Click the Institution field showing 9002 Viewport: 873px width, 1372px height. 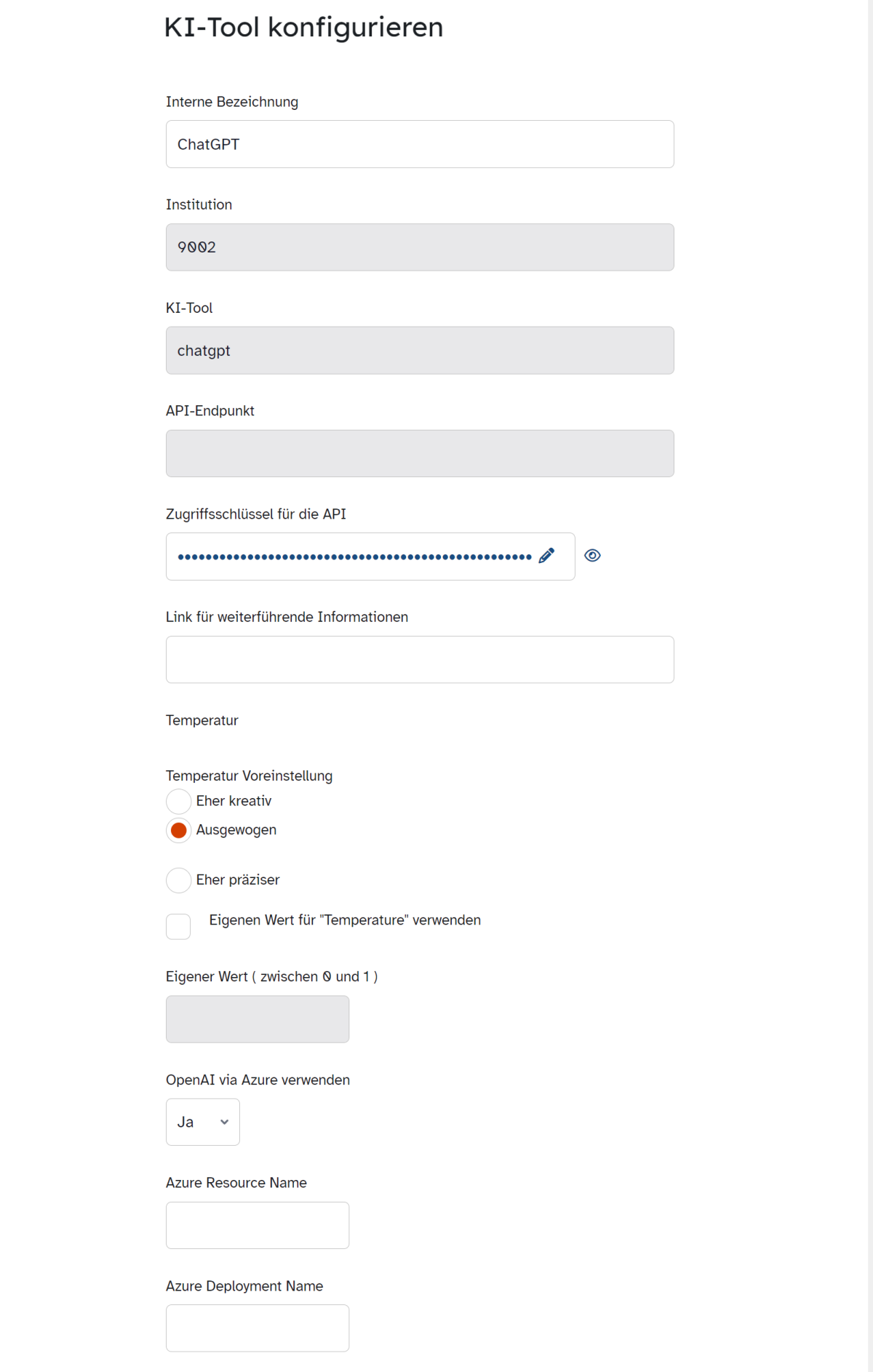(420, 247)
